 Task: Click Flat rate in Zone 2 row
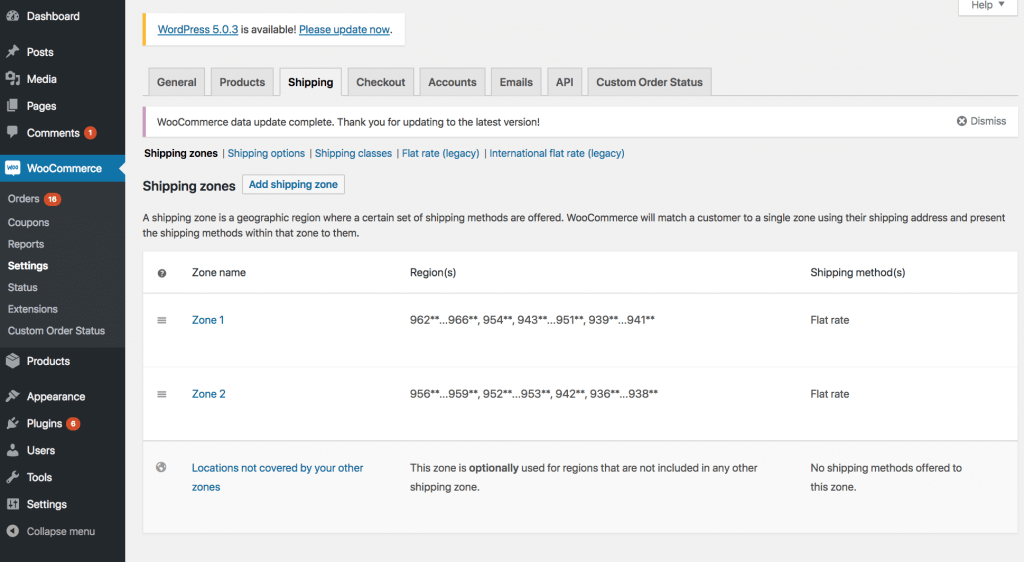(x=829, y=394)
